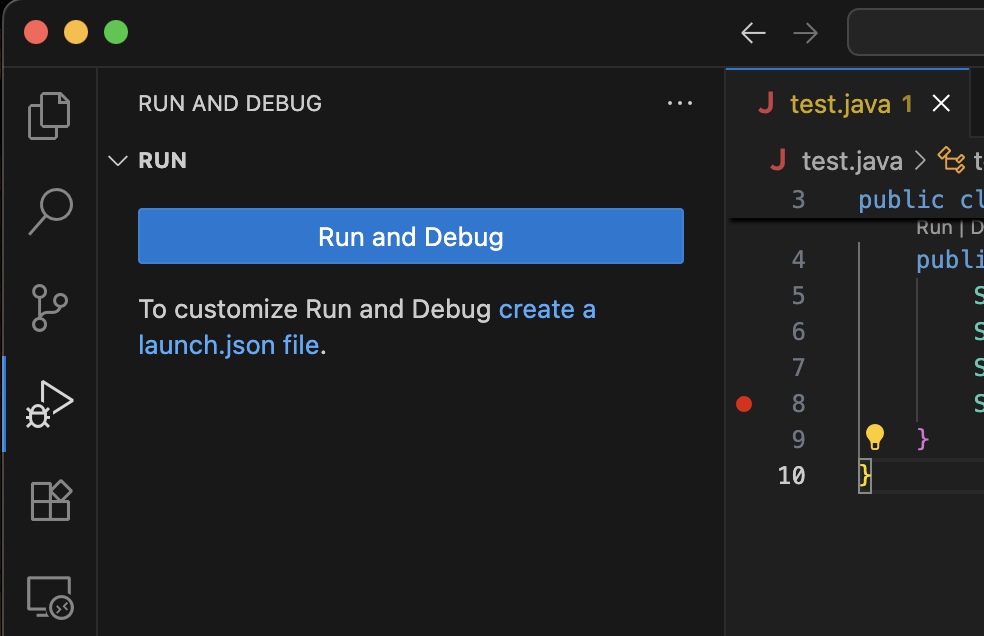Open the Source Control view
Image resolution: width=984 pixels, height=636 pixels.
tap(49, 307)
